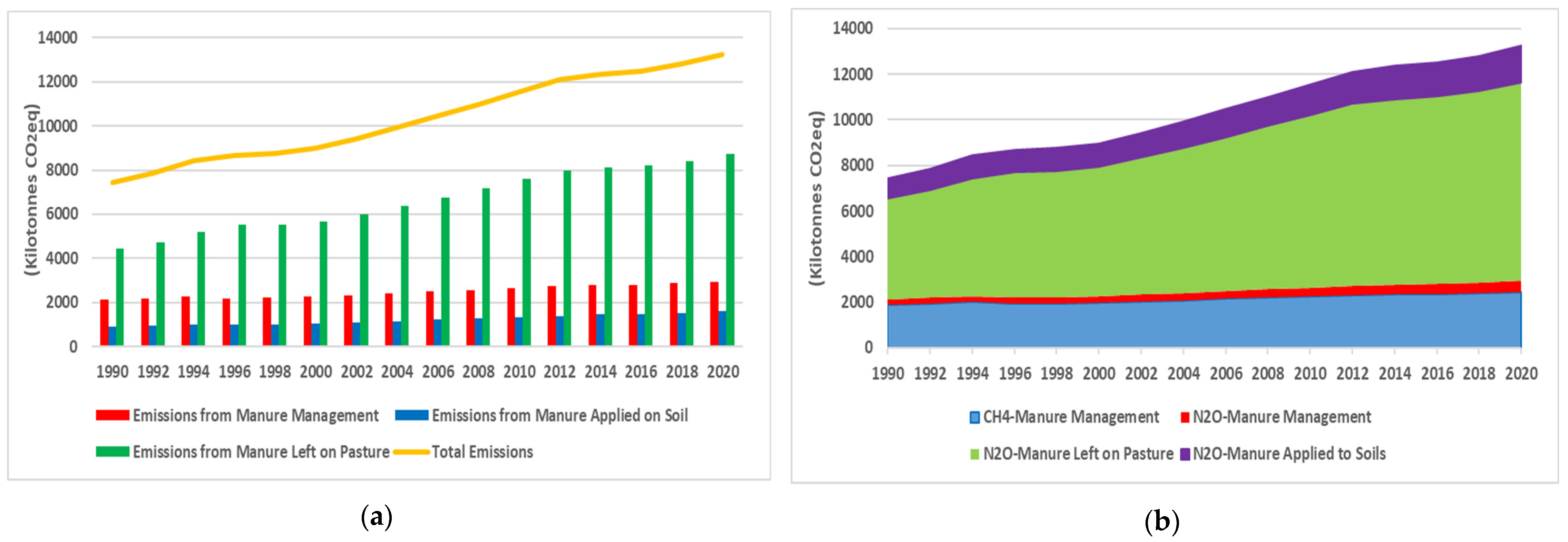The width and height of the screenshot is (1568, 542).
Task: Click the green 1990 bar in chart a
Action: pyautogui.click(x=120, y=297)
